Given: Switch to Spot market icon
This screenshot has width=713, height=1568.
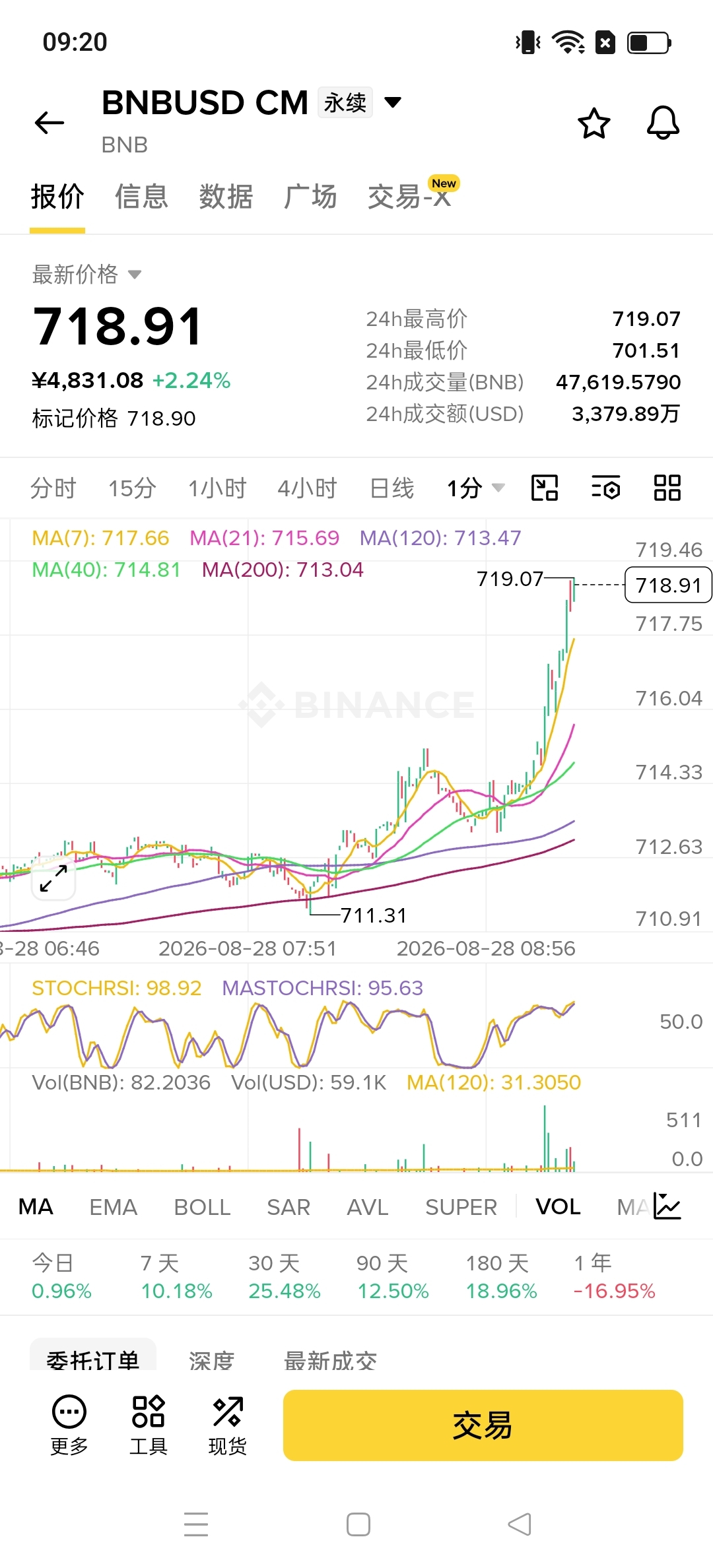Looking at the screenshot, I should click(x=228, y=1425).
